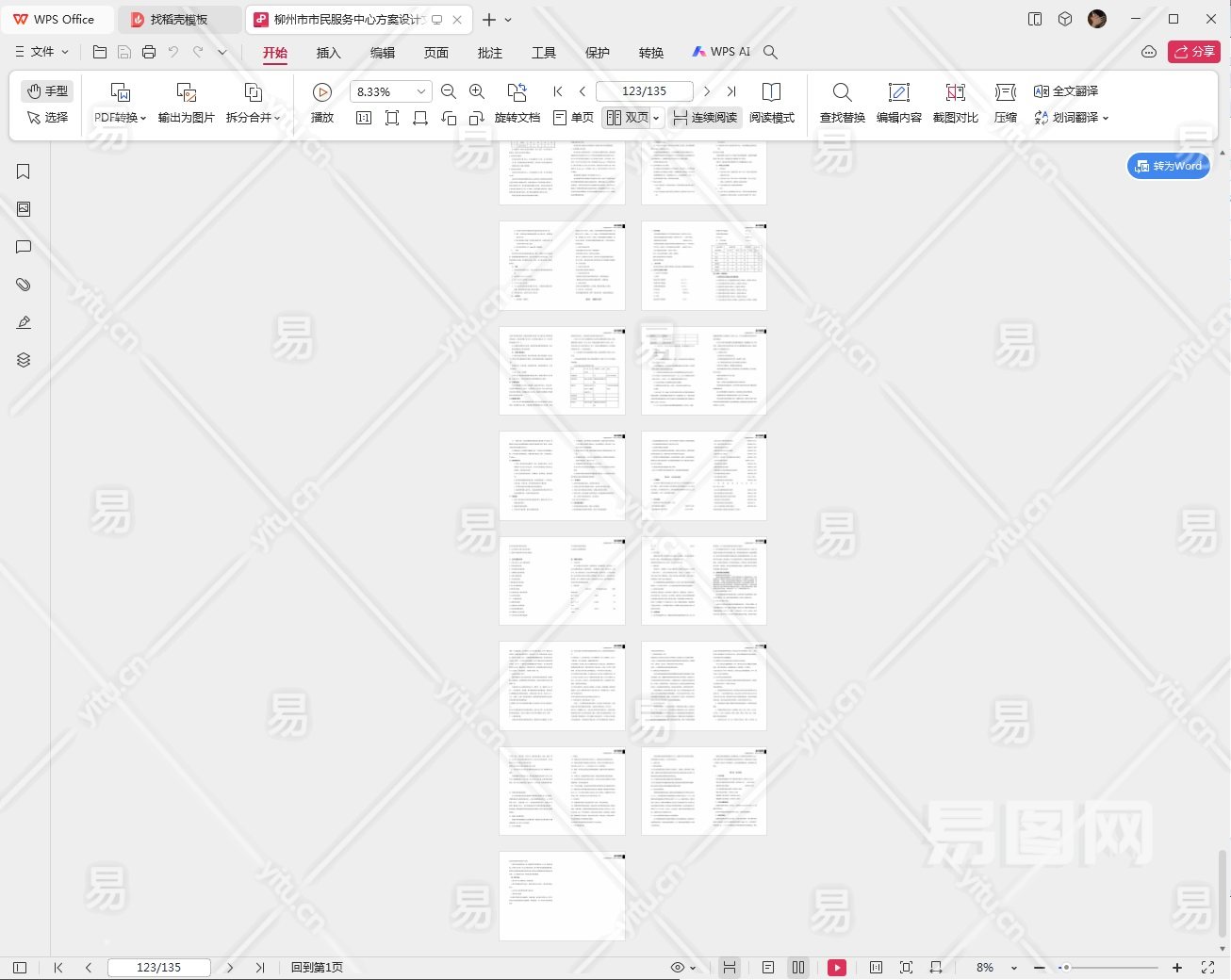Click the page number field 123/135 in toolbar
This screenshot has width=1231, height=980.
pos(644,91)
